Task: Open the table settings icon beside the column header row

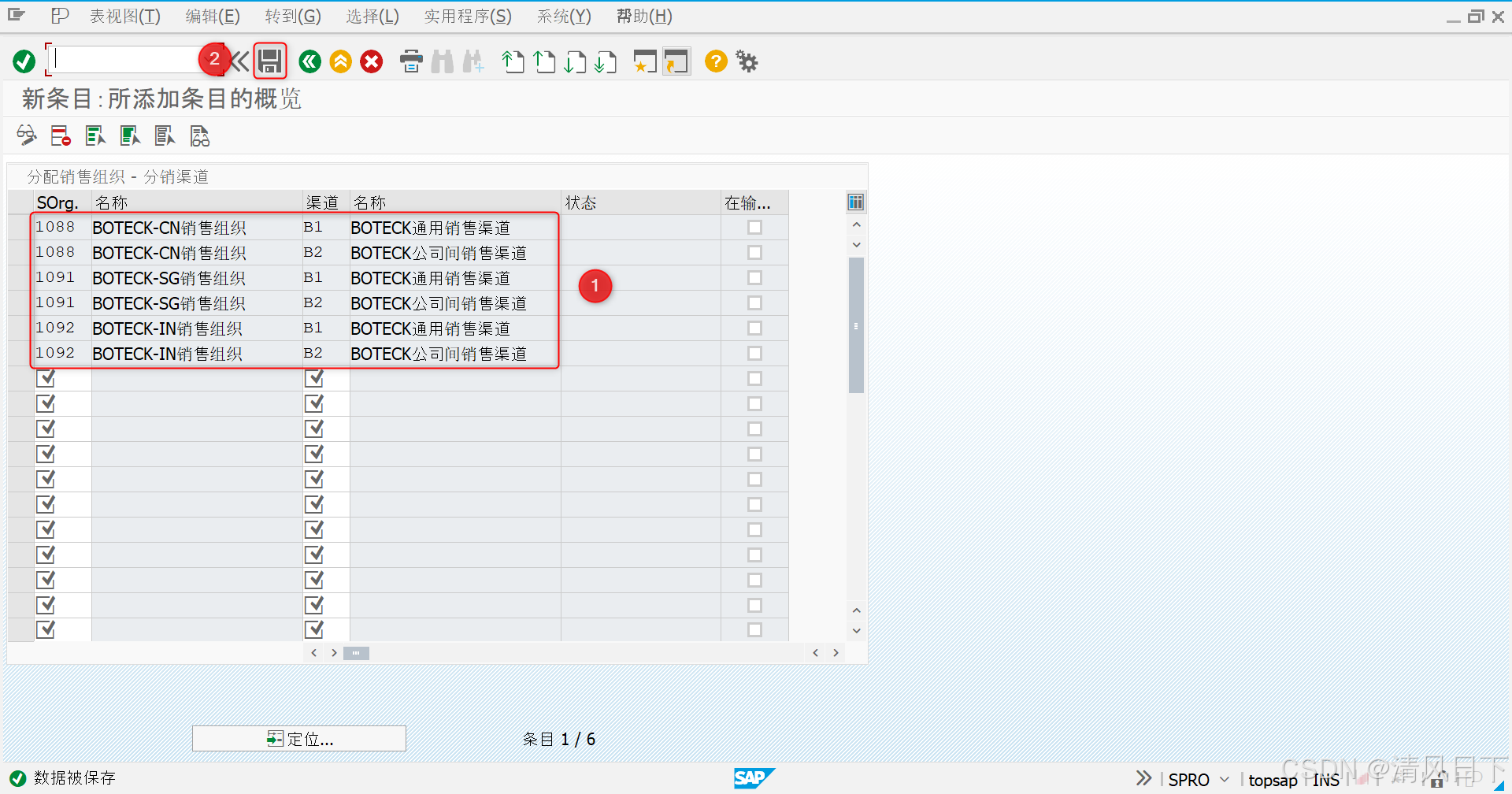Action: coord(856,202)
